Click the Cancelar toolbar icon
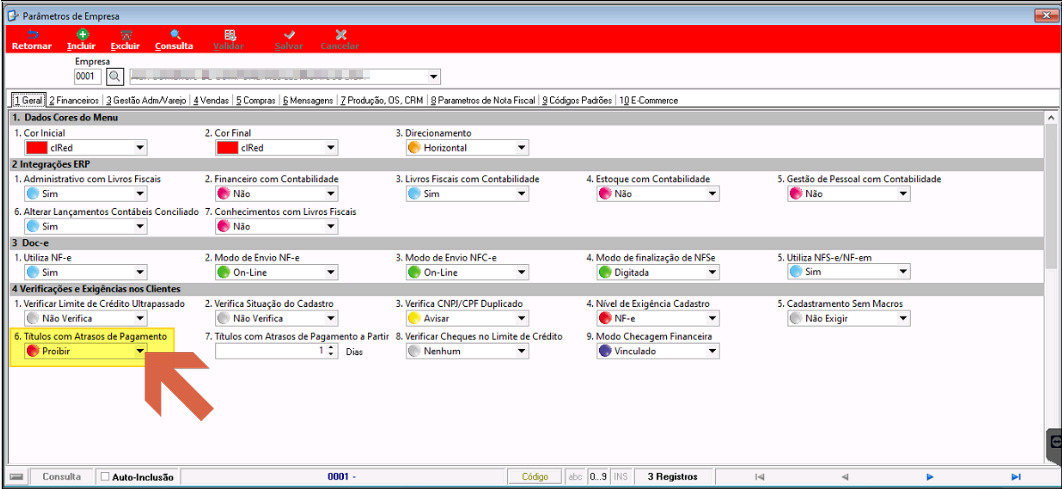Viewport: 1062px width, 489px height. pyautogui.click(x=341, y=35)
